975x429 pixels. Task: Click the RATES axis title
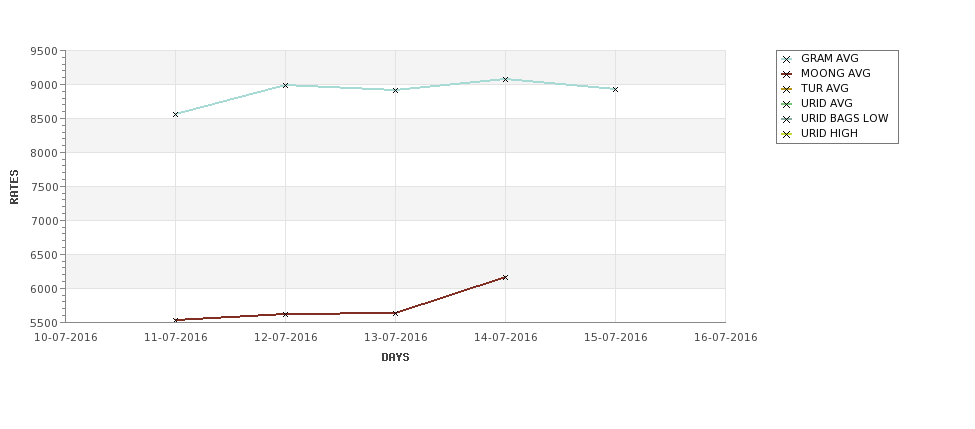click(14, 187)
